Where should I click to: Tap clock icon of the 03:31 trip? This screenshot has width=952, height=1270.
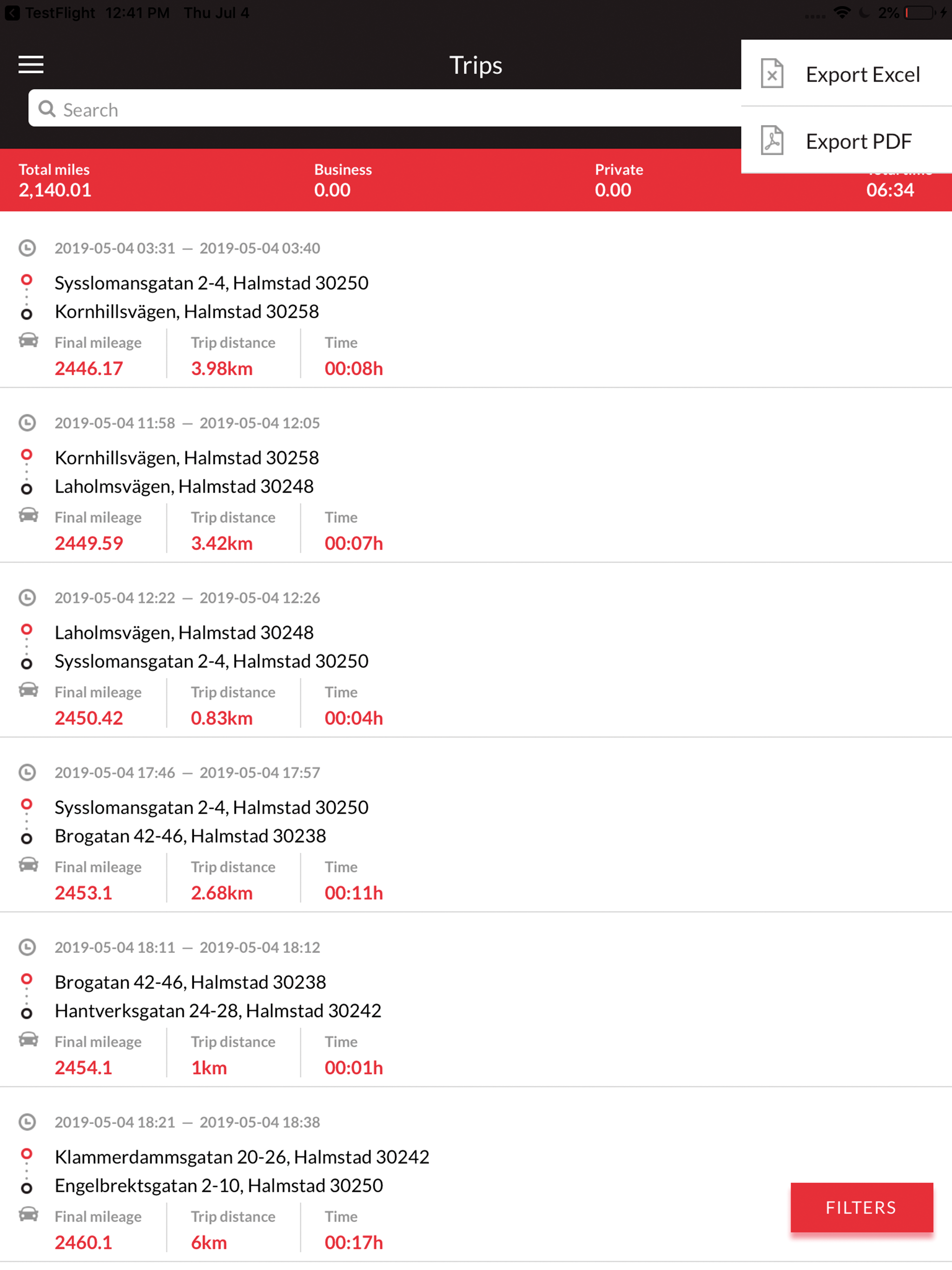click(27, 248)
